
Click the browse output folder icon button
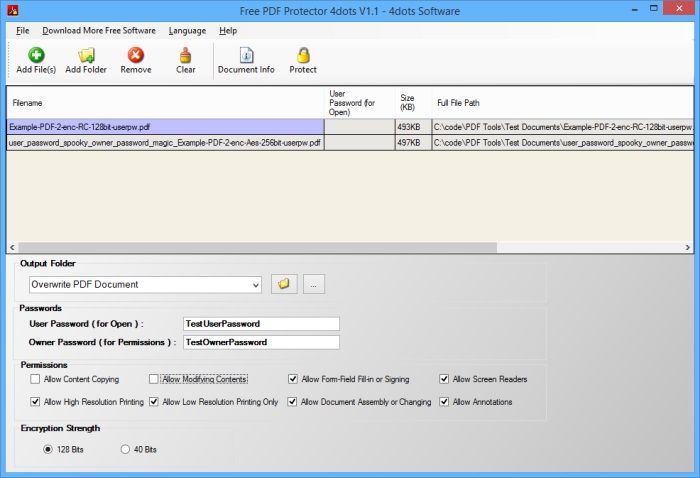[x=284, y=284]
